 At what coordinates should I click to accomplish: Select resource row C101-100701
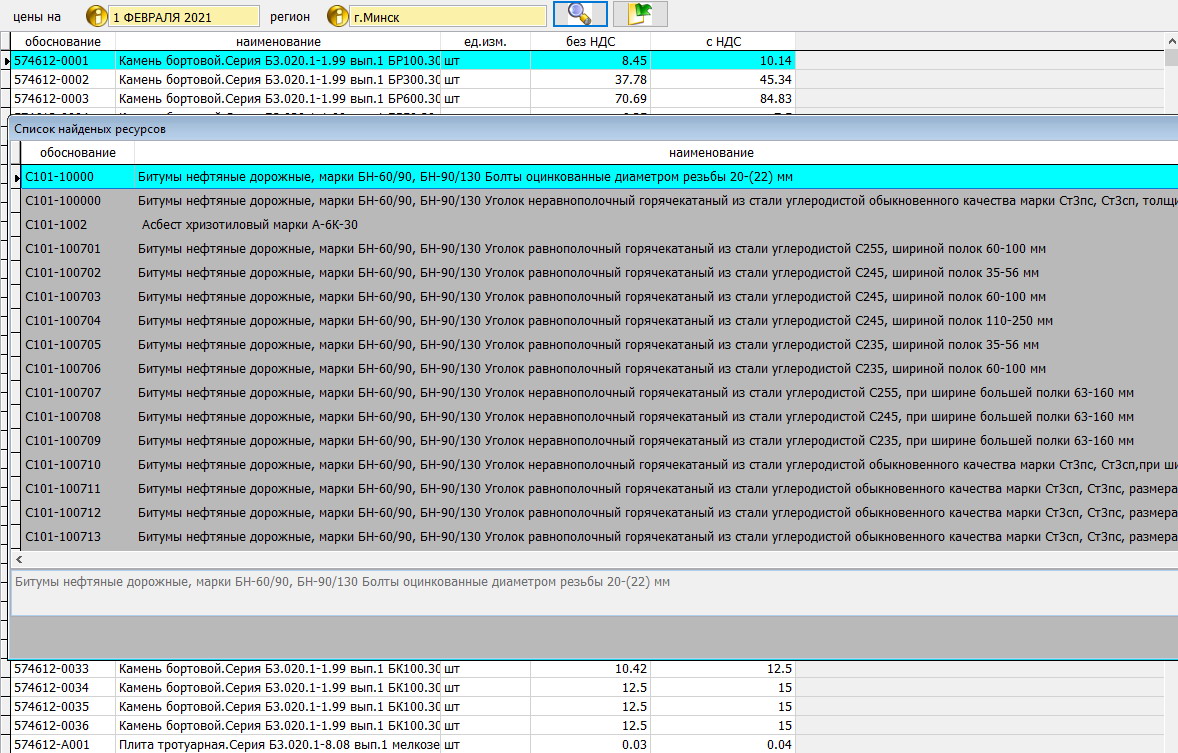599,249
